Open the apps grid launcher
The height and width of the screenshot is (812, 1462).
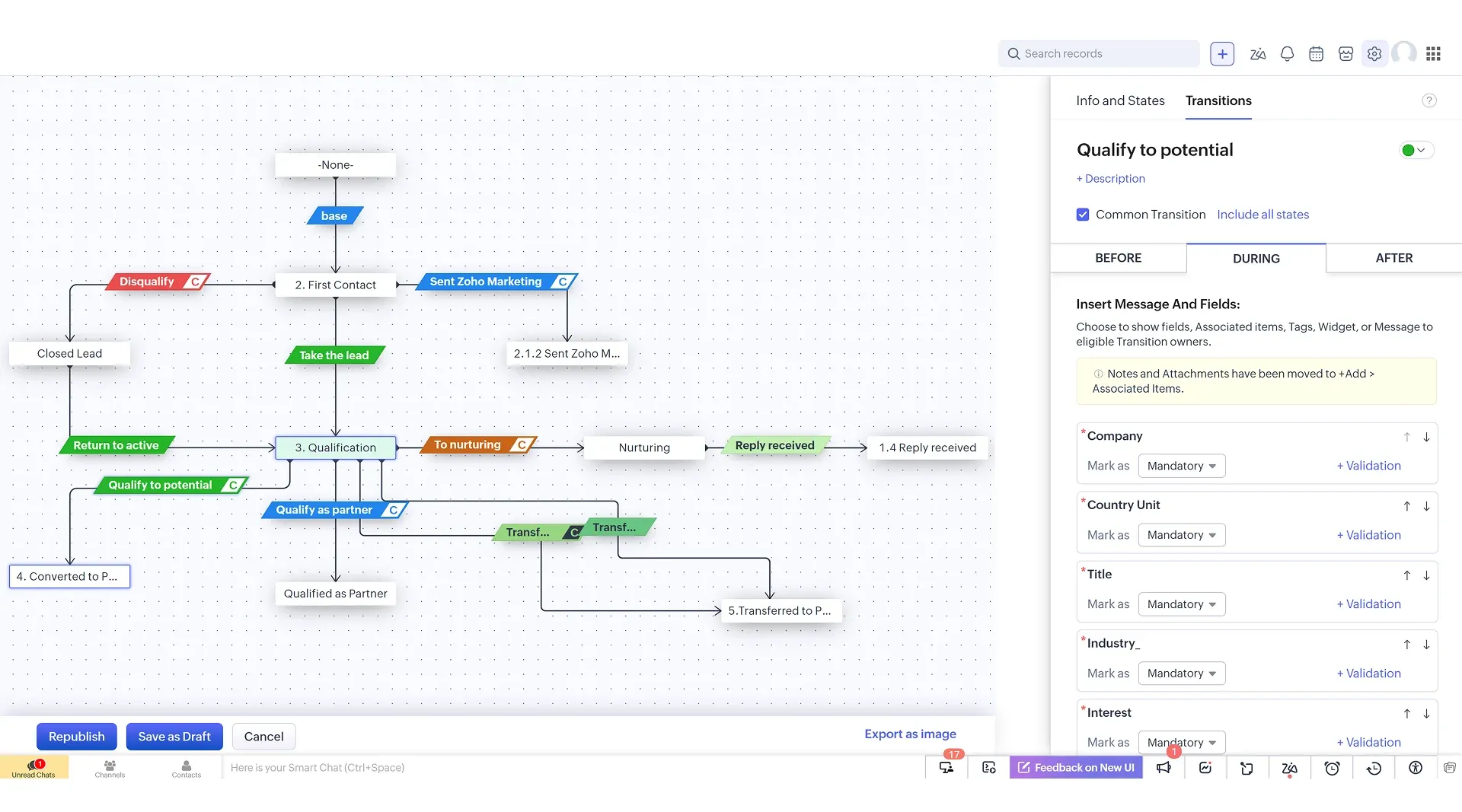pos(1433,54)
